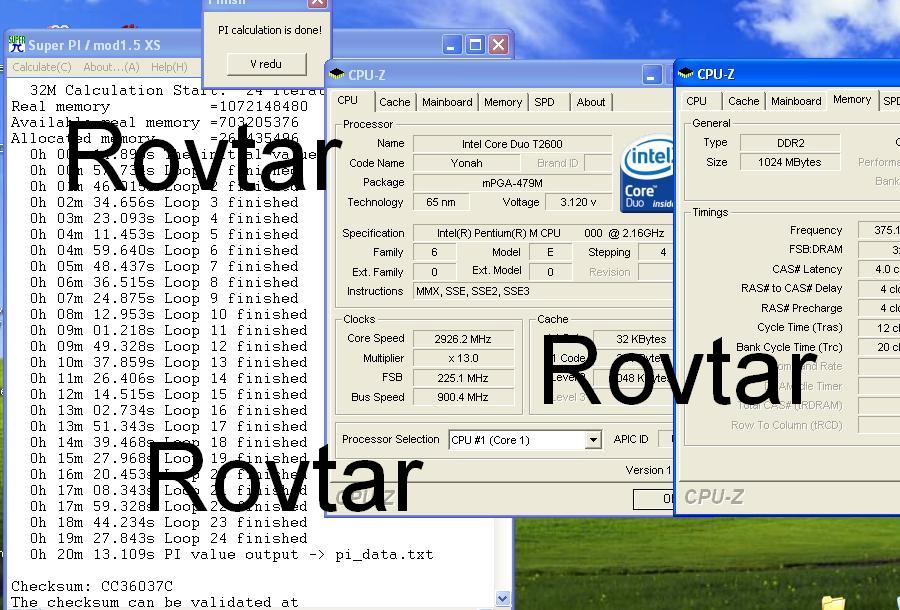Click the Code Name field Yonah
Screen dimensions: 900x610
(466, 163)
